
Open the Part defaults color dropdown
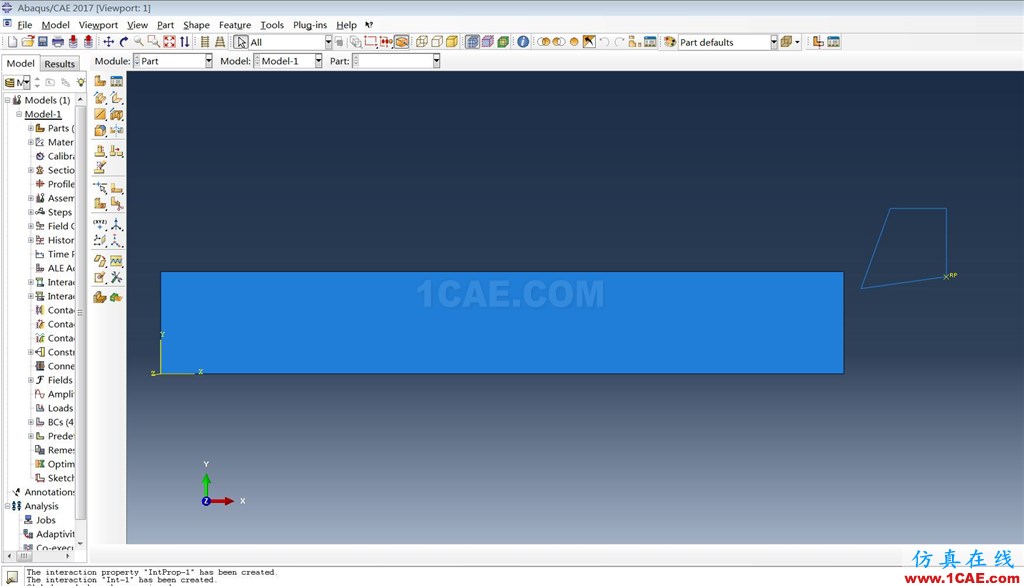tap(773, 42)
